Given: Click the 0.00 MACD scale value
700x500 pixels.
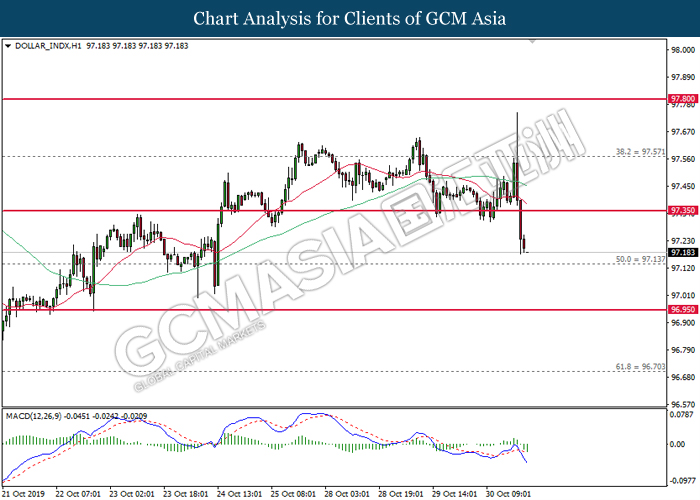Looking at the screenshot, I should (678, 444).
